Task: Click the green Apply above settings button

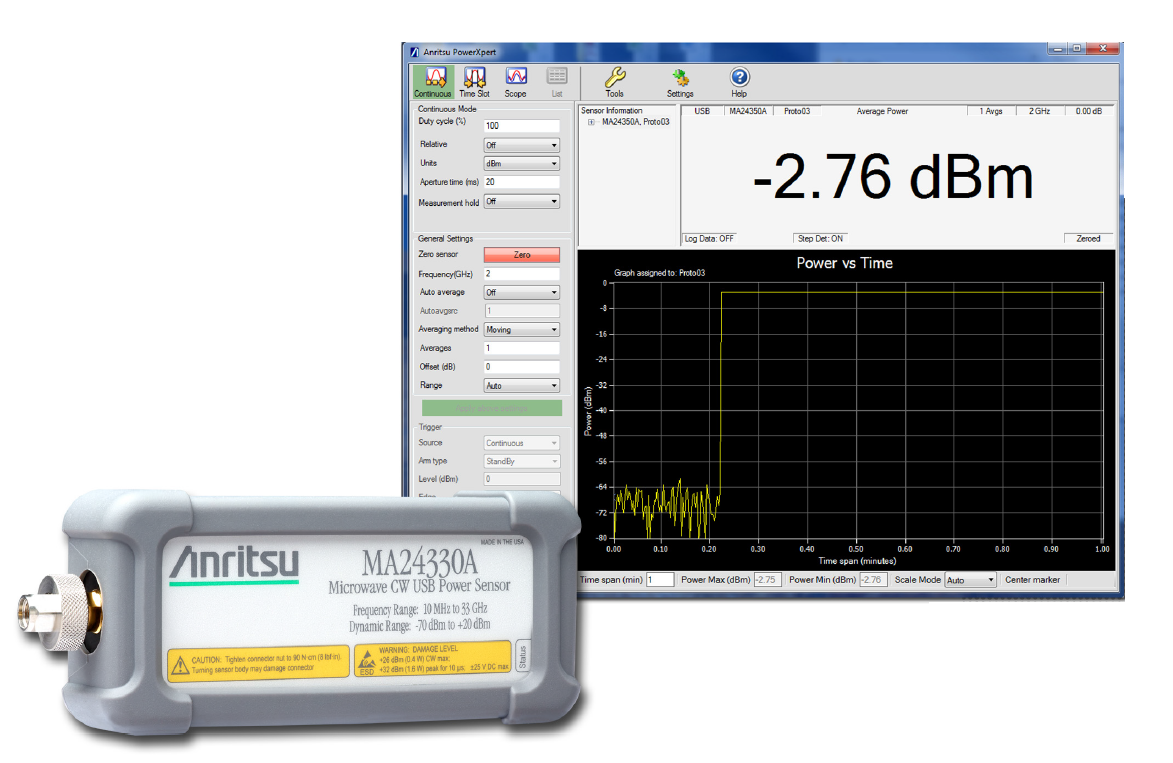Action: click(x=491, y=408)
